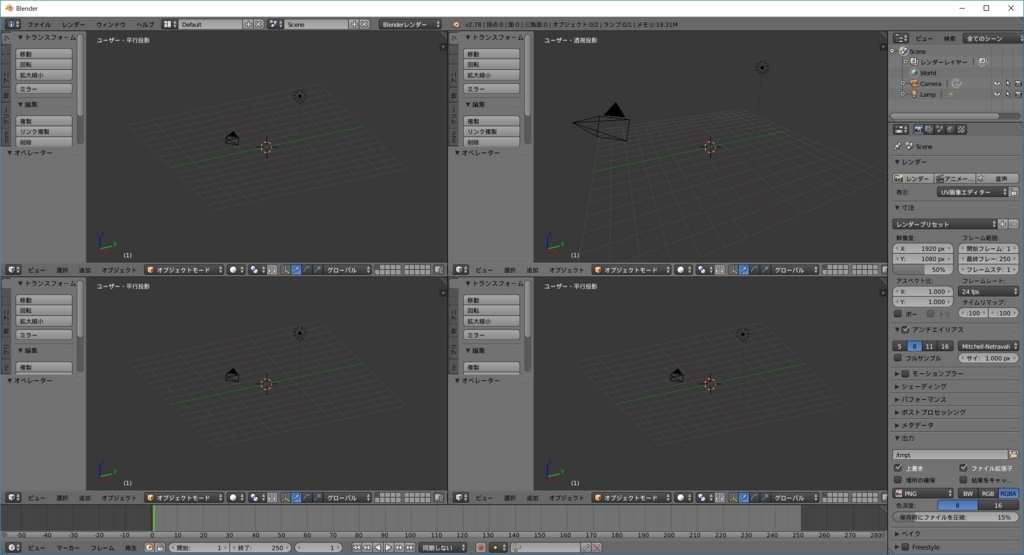Screen dimensions: 1024x555
Task: Select translate manipulator arrow in top-left viewport header
Action: (296, 270)
